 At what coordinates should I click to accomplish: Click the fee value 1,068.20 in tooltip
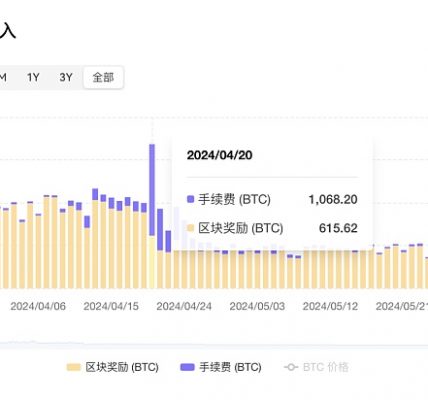coord(333,200)
